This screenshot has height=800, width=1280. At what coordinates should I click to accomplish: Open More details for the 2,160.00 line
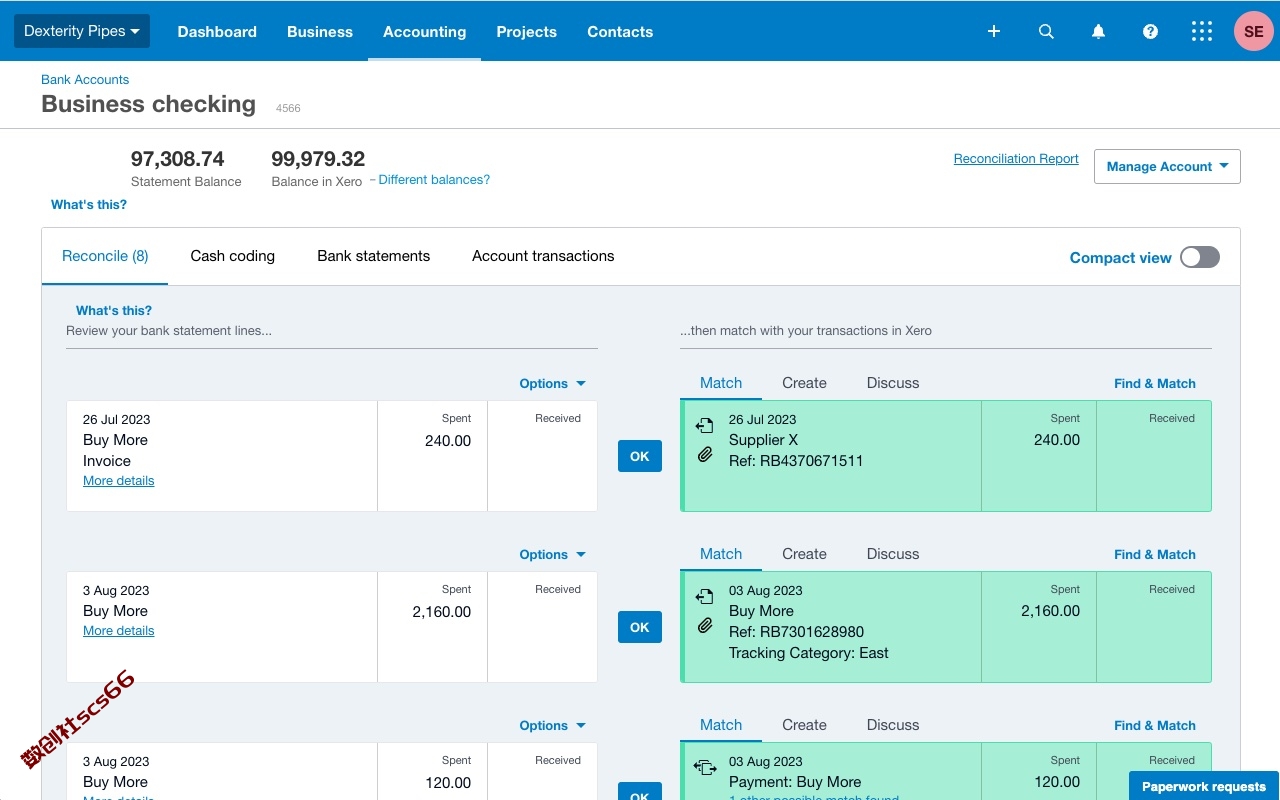[119, 631]
